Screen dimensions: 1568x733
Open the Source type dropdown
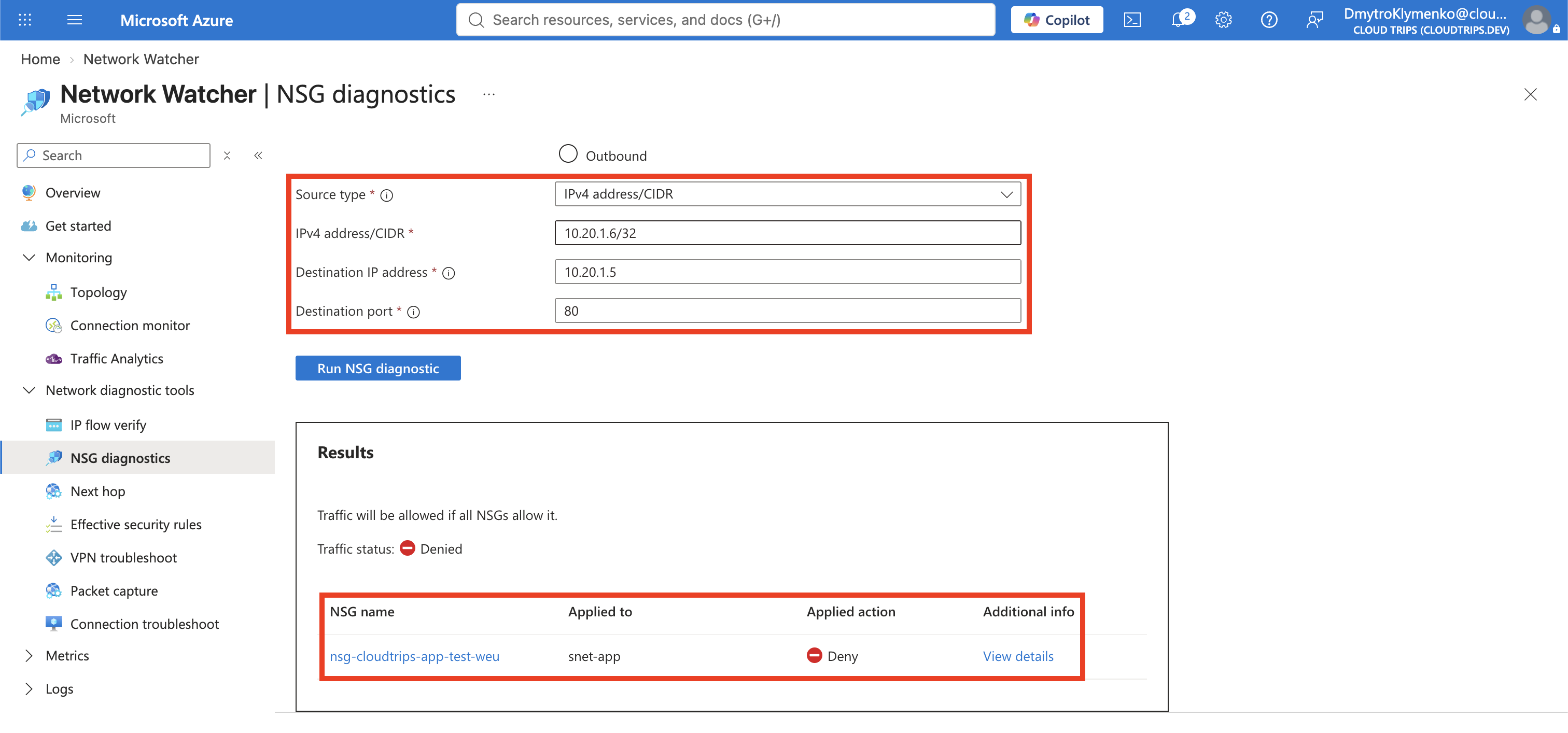788,194
